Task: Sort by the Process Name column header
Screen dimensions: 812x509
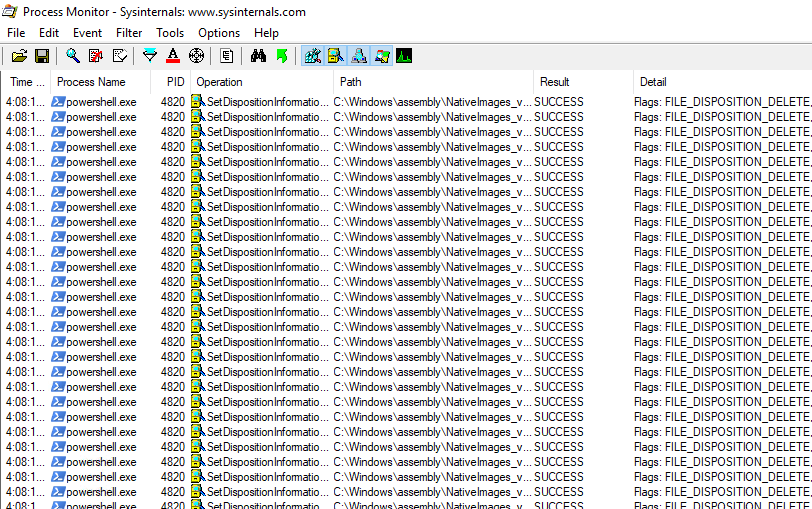Action: point(100,82)
